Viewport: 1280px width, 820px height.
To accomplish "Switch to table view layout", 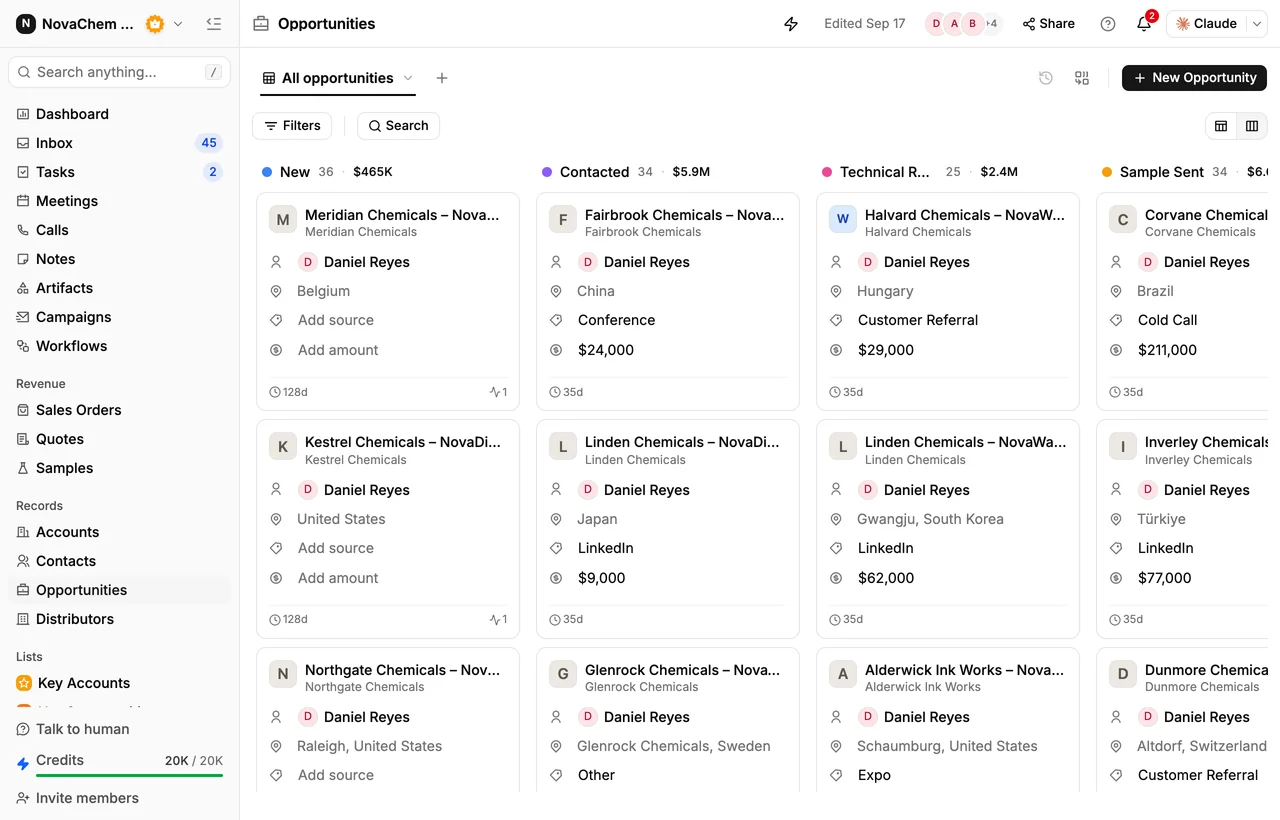I will pyautogui.click(x=1221, y=126).
